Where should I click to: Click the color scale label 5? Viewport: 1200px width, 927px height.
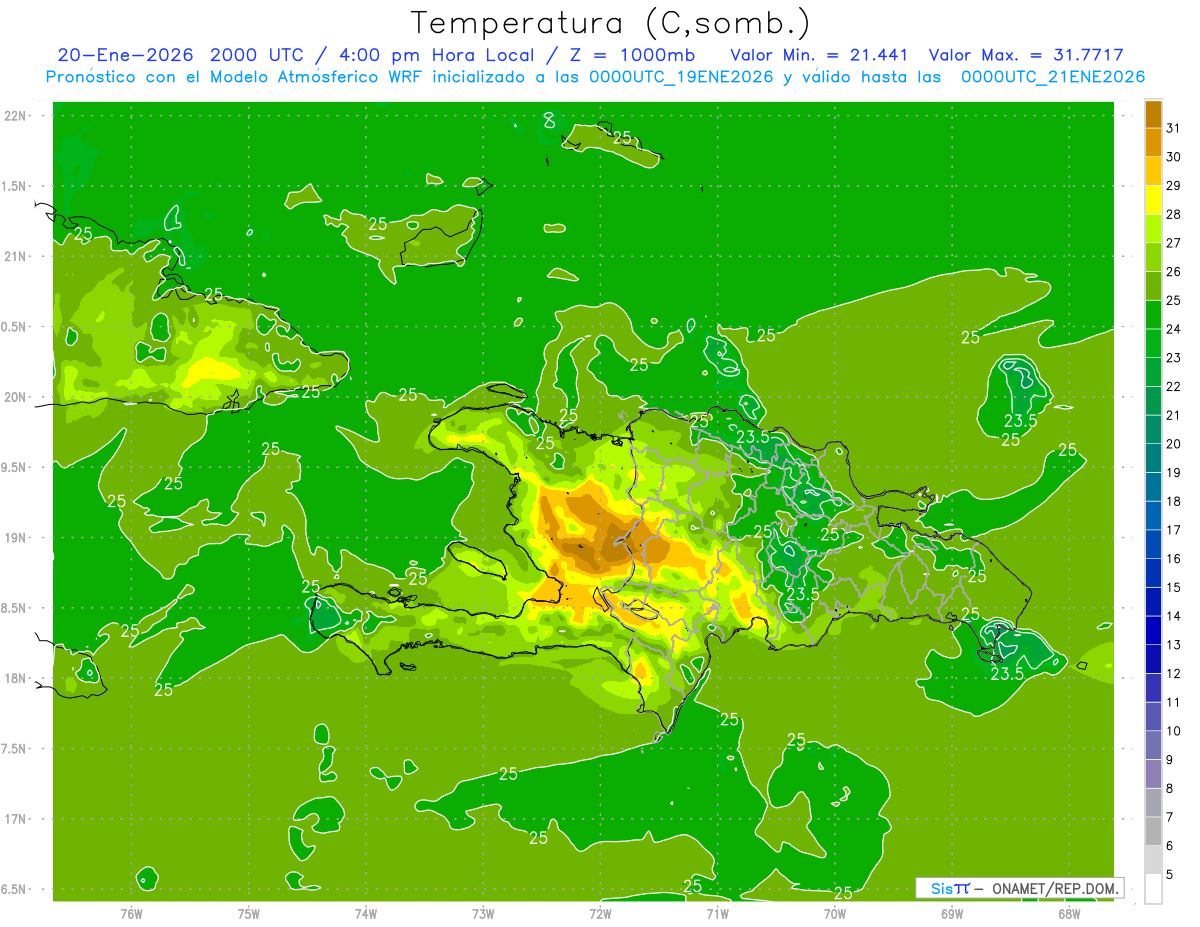1170,875
